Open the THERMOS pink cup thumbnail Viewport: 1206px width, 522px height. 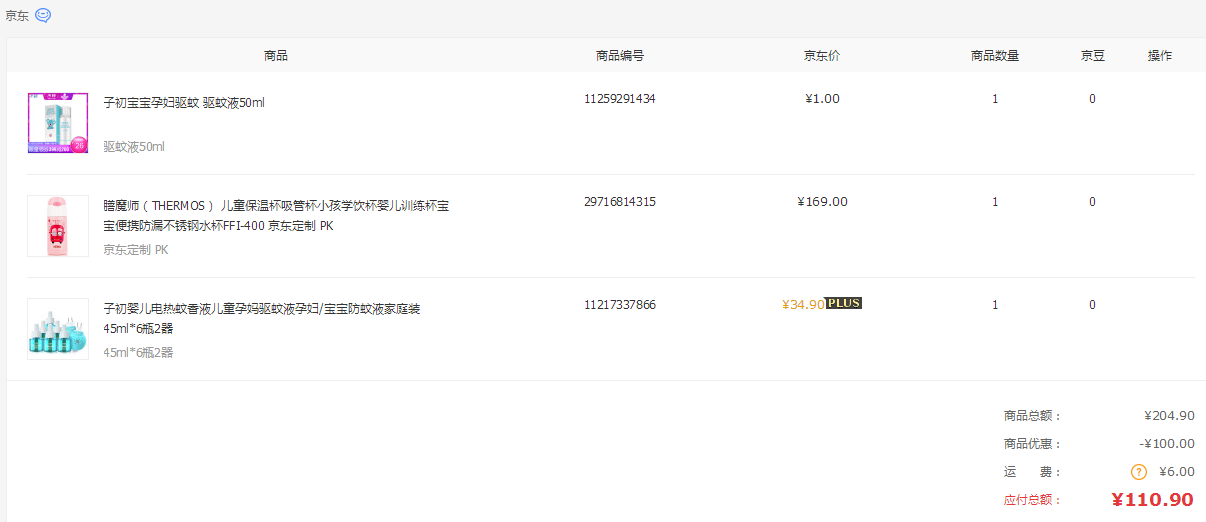coord(58,226)
